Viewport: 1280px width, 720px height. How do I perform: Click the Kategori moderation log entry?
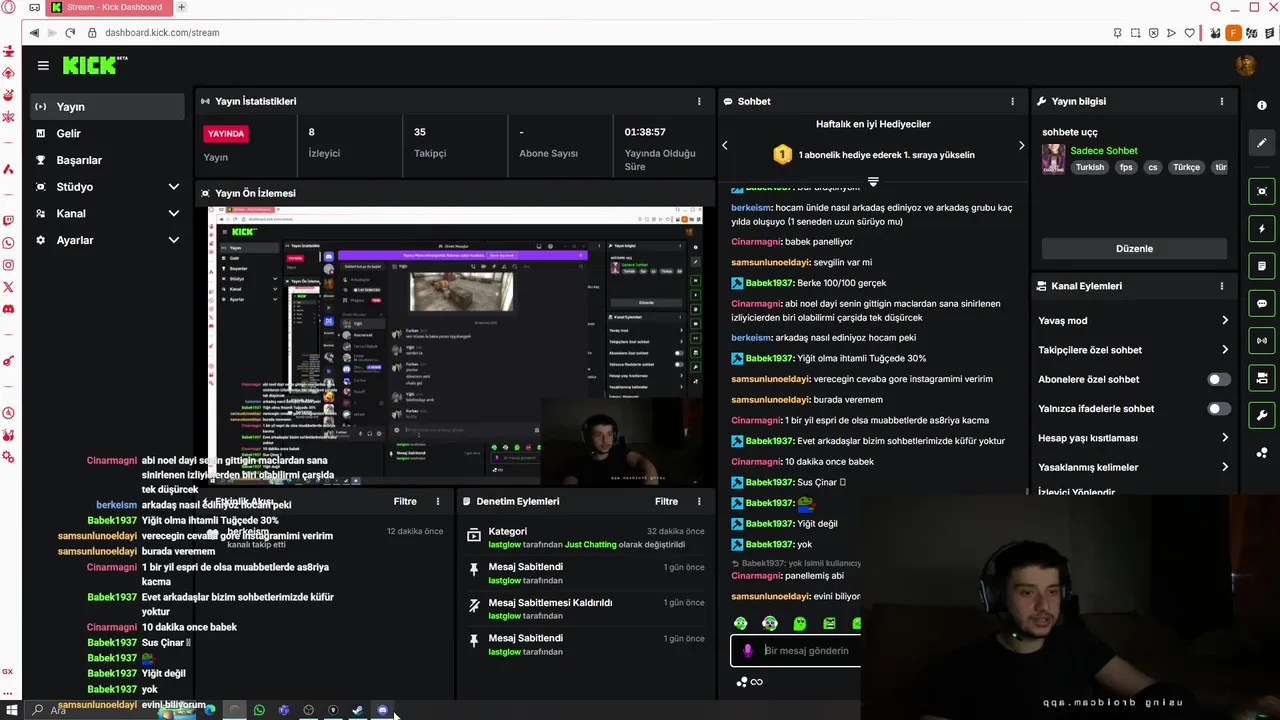click(x=585, y=538)
